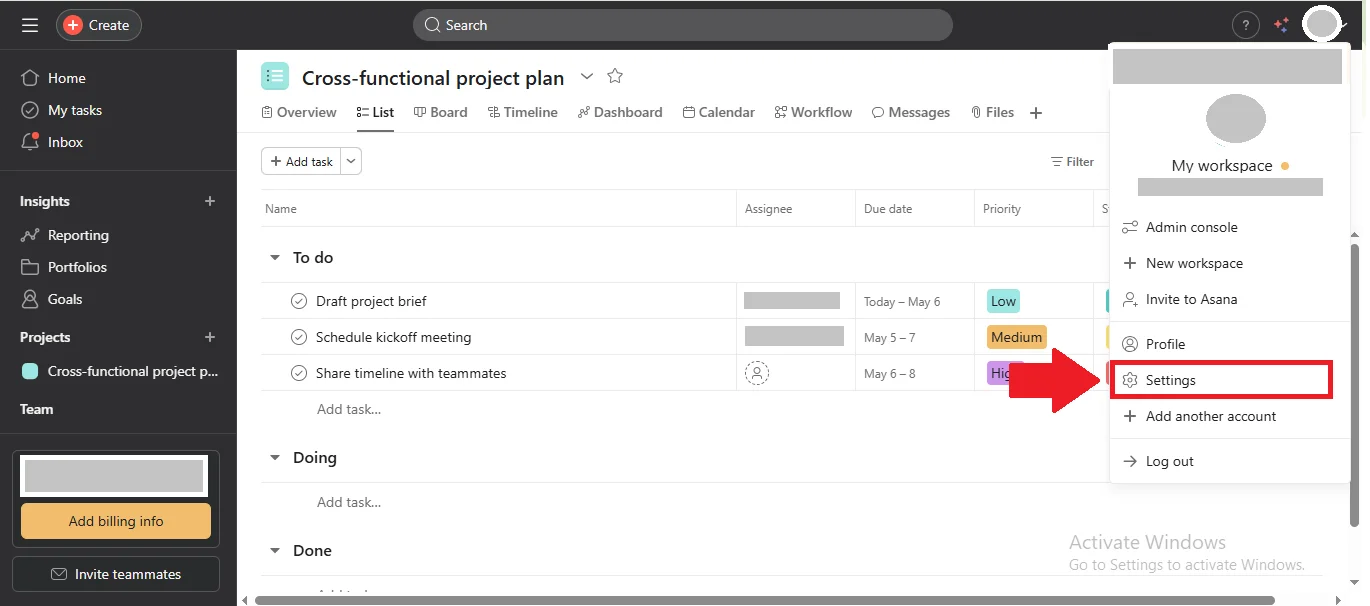The width and height of the screenshot is (1370, 606).
Task: Switch to Overview tab
Action: click(x=299, y=112)
